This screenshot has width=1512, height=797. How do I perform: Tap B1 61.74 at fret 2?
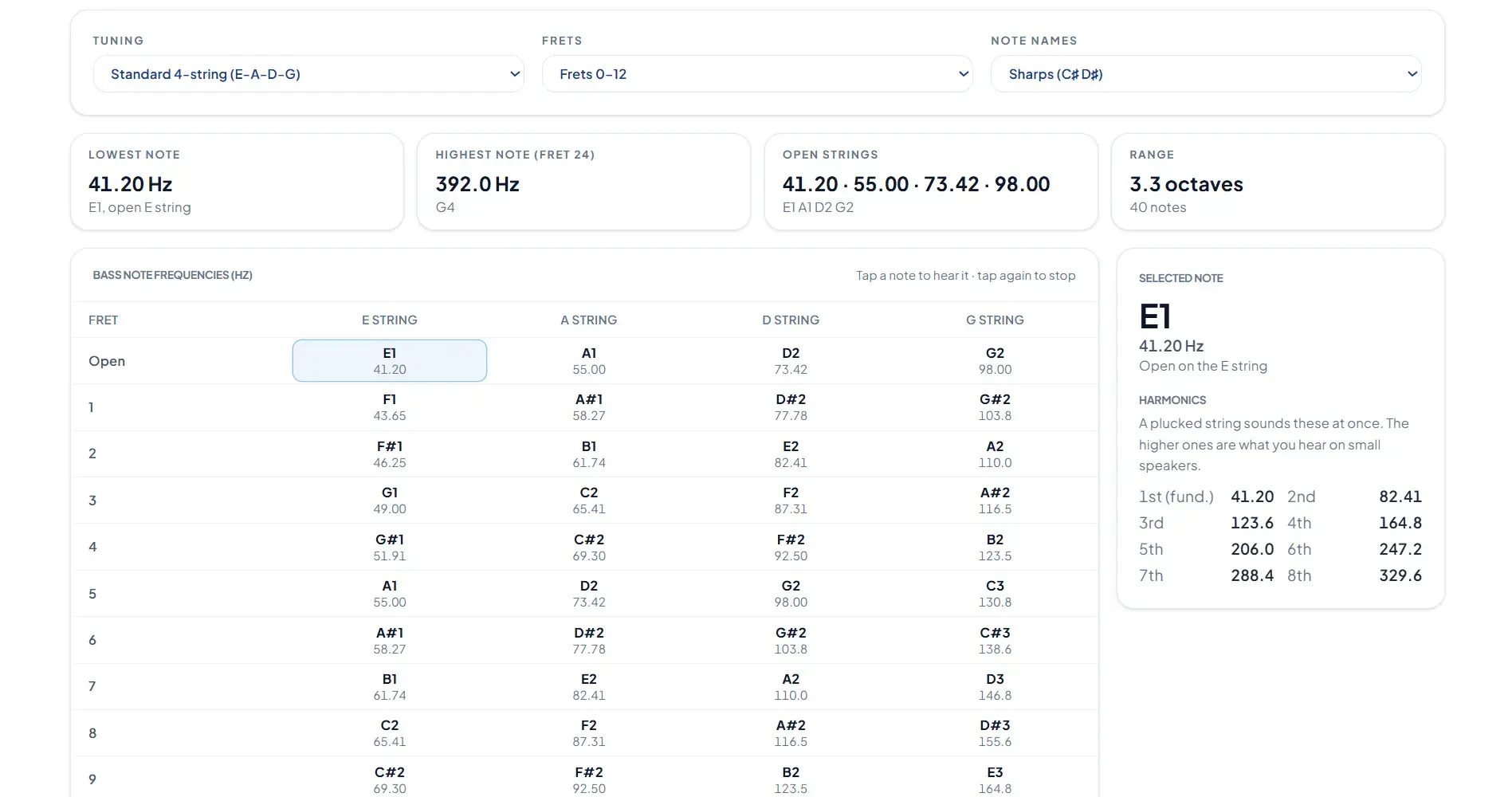589,454
